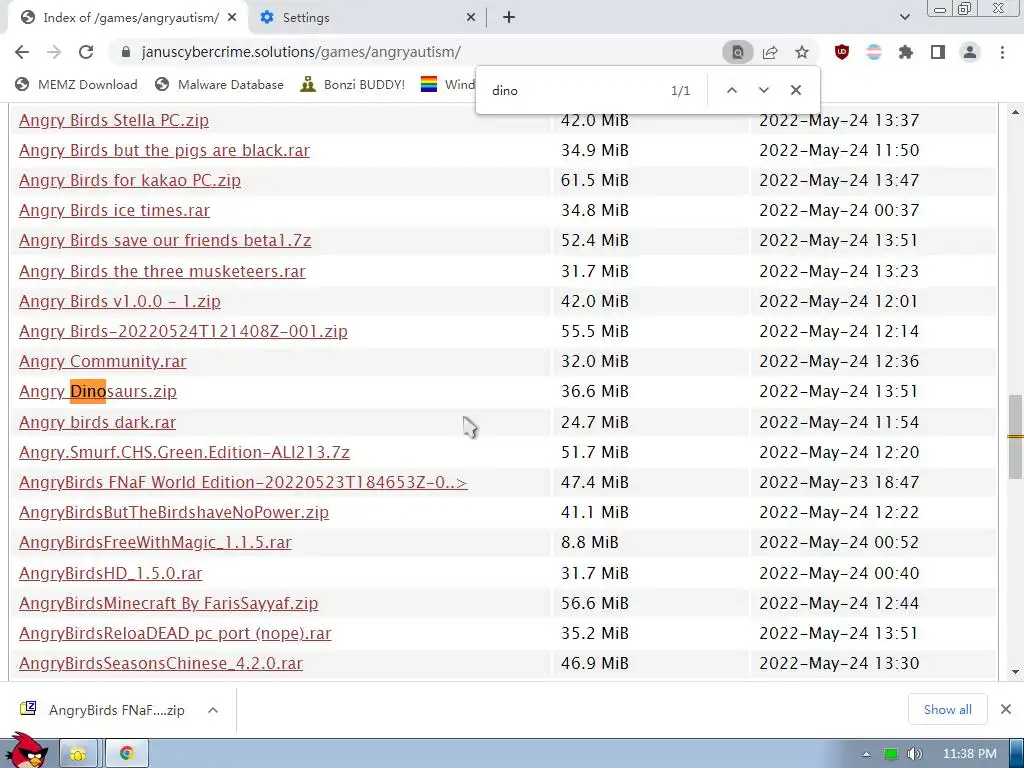This screenshot has width=1024, height=768.
Task: Go to next find result
Action: click(x=763, y=90)
